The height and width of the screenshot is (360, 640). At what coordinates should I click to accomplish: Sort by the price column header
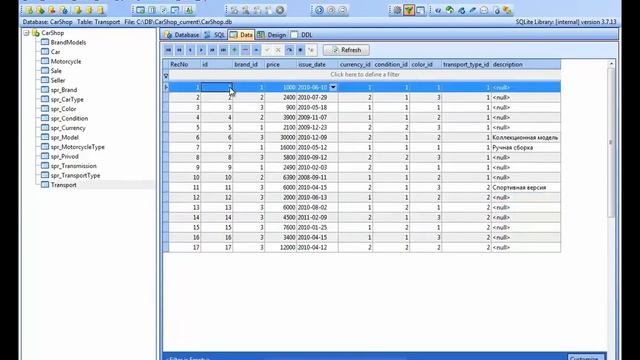(x=280, y=64)
